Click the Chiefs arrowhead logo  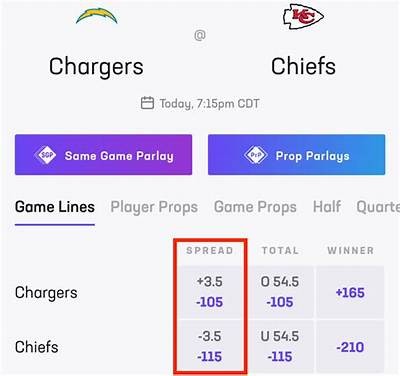click(303, 16)
